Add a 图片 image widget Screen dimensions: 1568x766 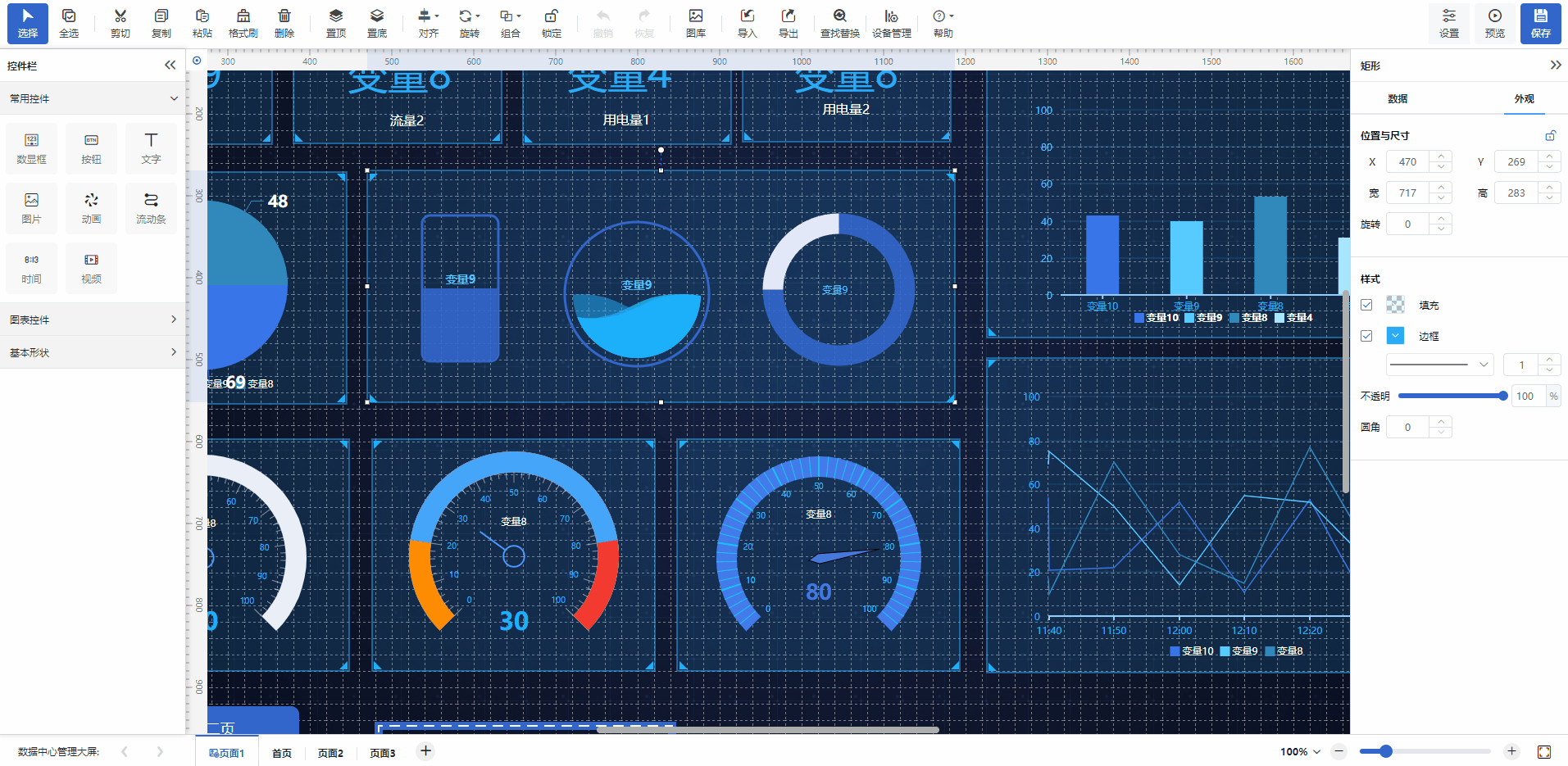32,208
